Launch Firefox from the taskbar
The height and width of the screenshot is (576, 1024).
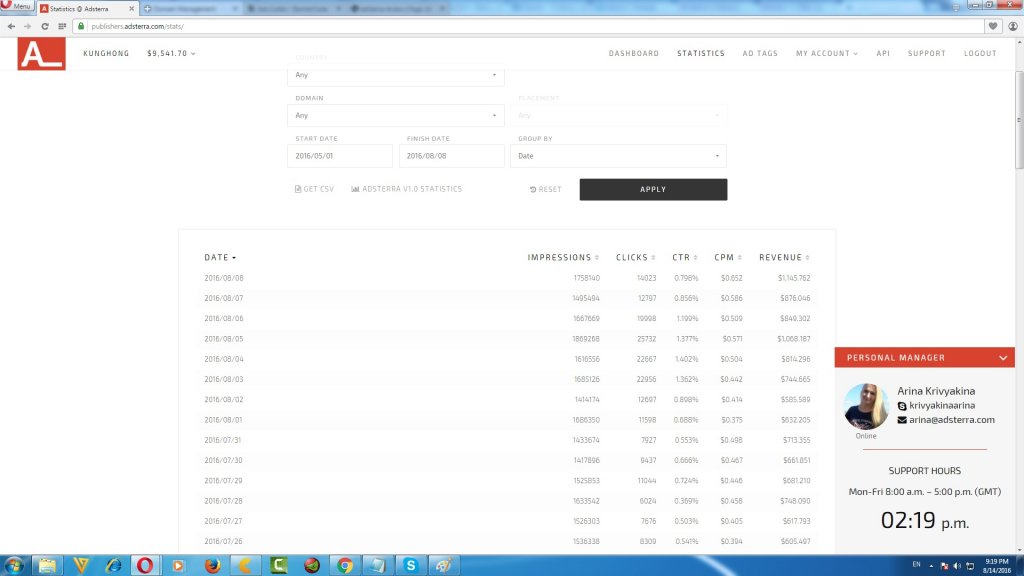[x=212, y=565]
